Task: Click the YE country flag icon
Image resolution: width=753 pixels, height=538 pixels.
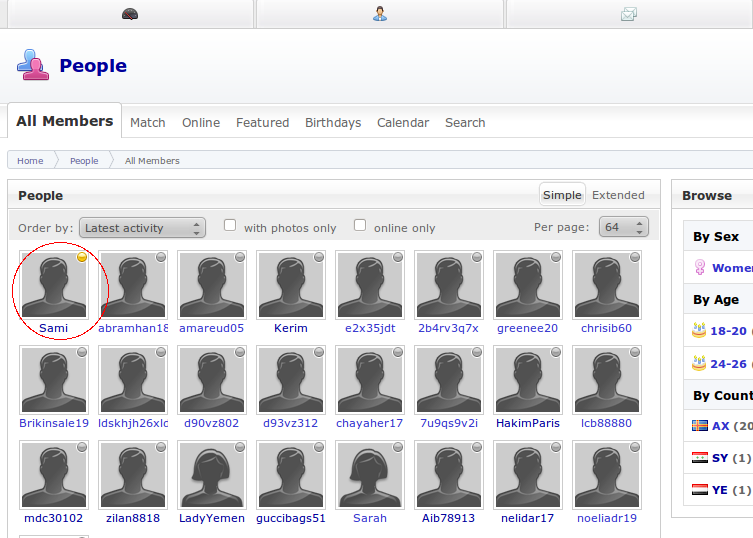Action: pos(700,490)
